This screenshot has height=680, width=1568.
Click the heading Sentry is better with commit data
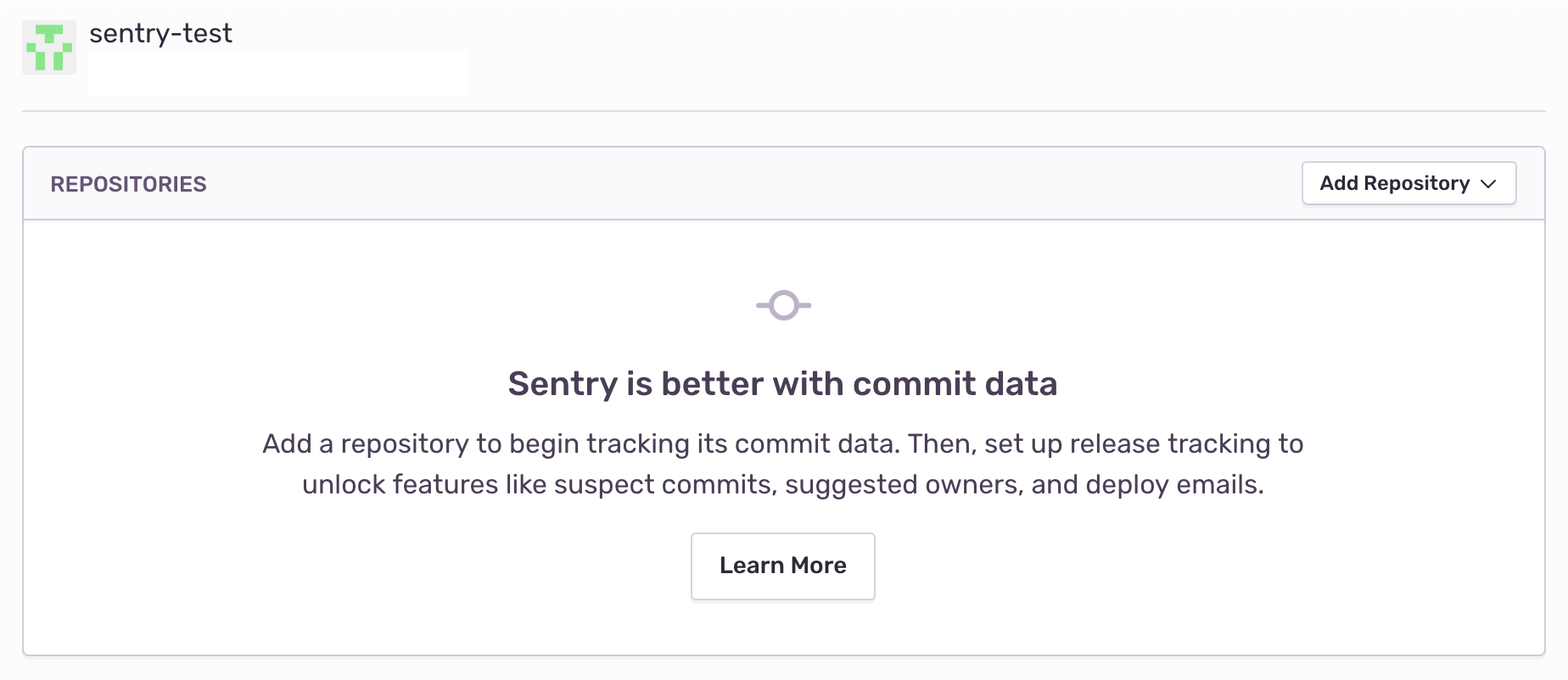[x=782, y=383]
